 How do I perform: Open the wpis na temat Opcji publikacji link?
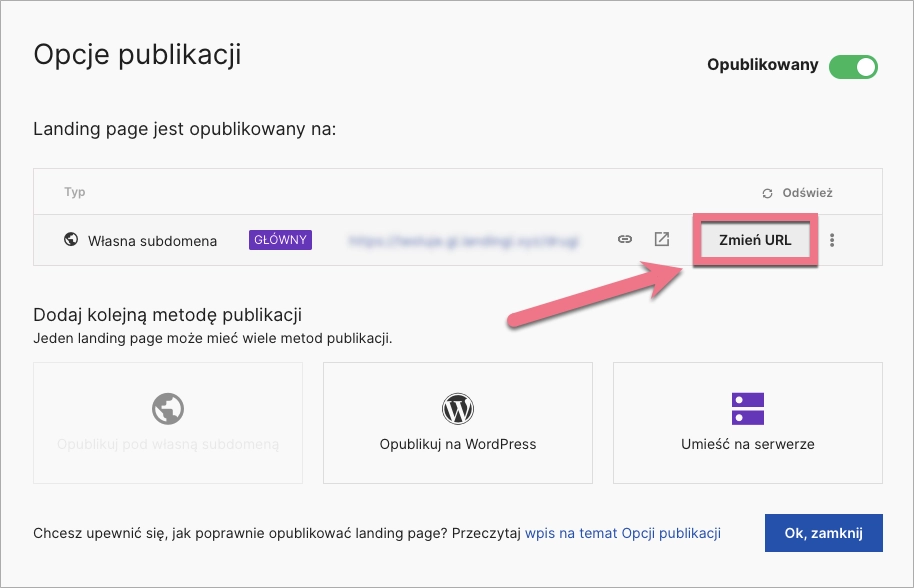[x=623, y=533]
